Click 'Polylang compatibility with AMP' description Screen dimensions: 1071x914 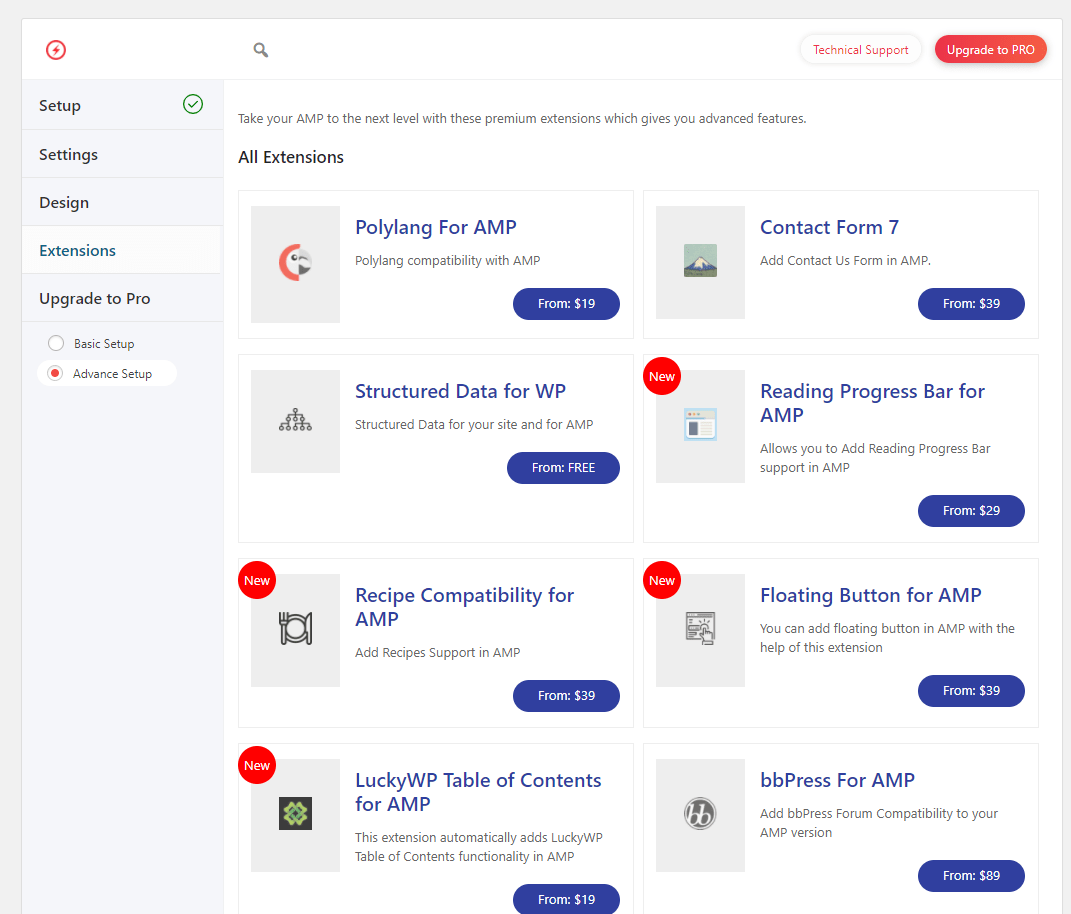[447, 260]
